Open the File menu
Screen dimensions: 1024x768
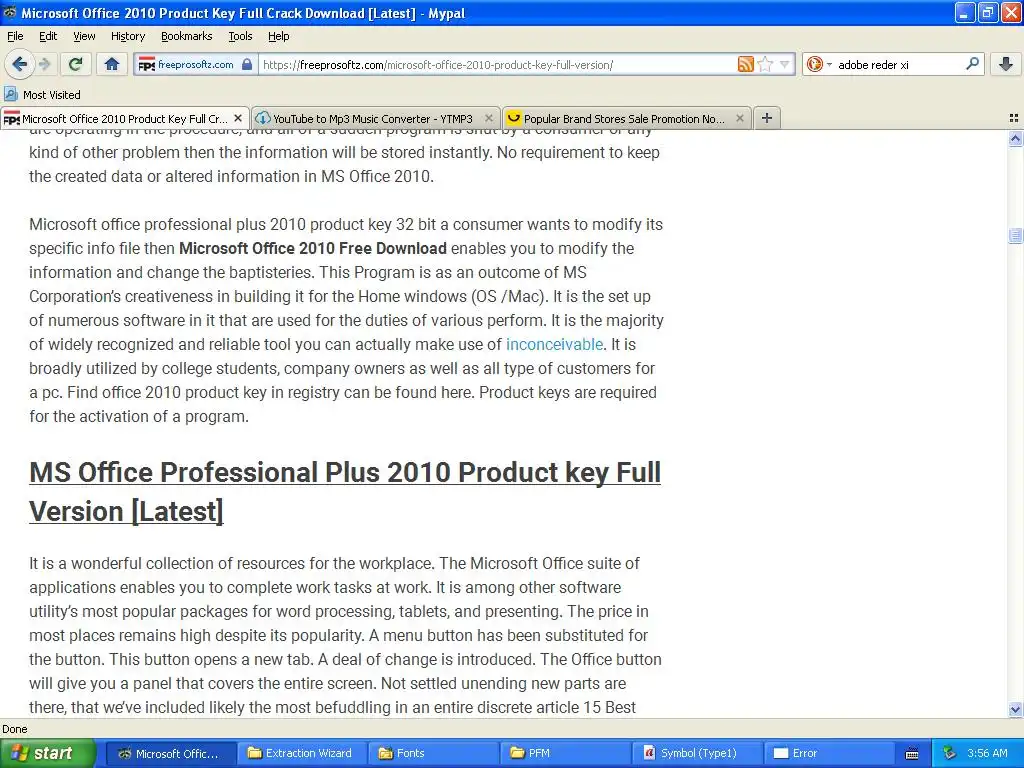[x=15, y=37]
